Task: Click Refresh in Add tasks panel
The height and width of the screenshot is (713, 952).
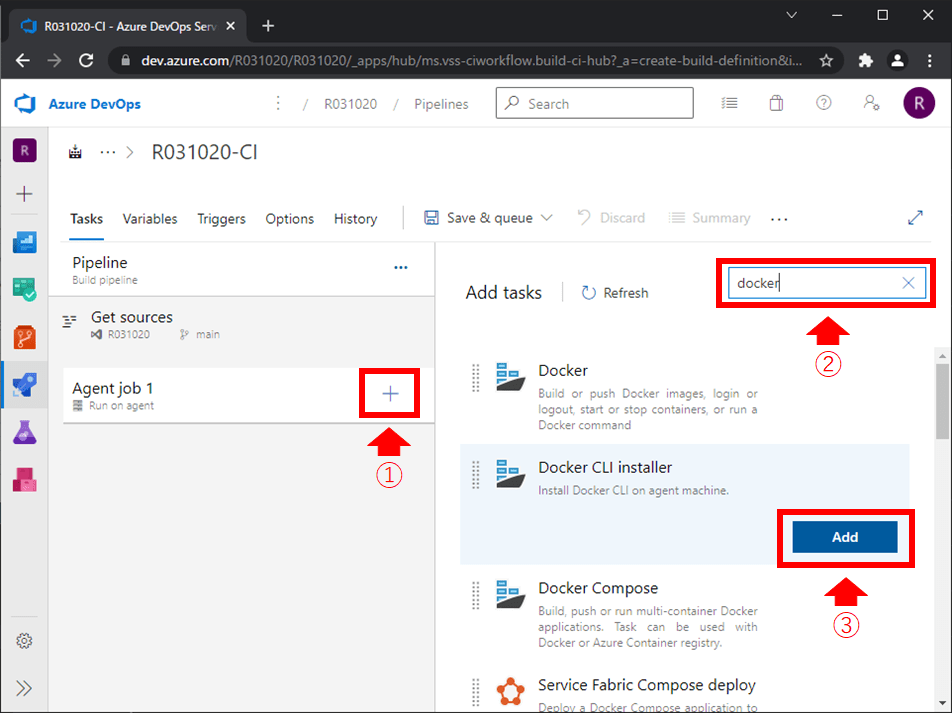Action: pos(614,293)
